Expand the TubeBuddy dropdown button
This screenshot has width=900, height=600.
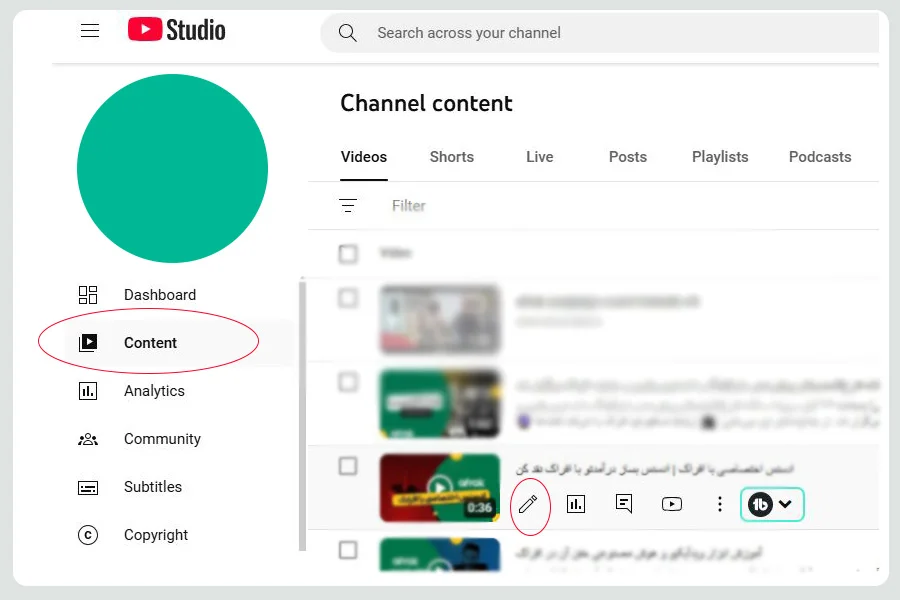[x=772, y=504]
